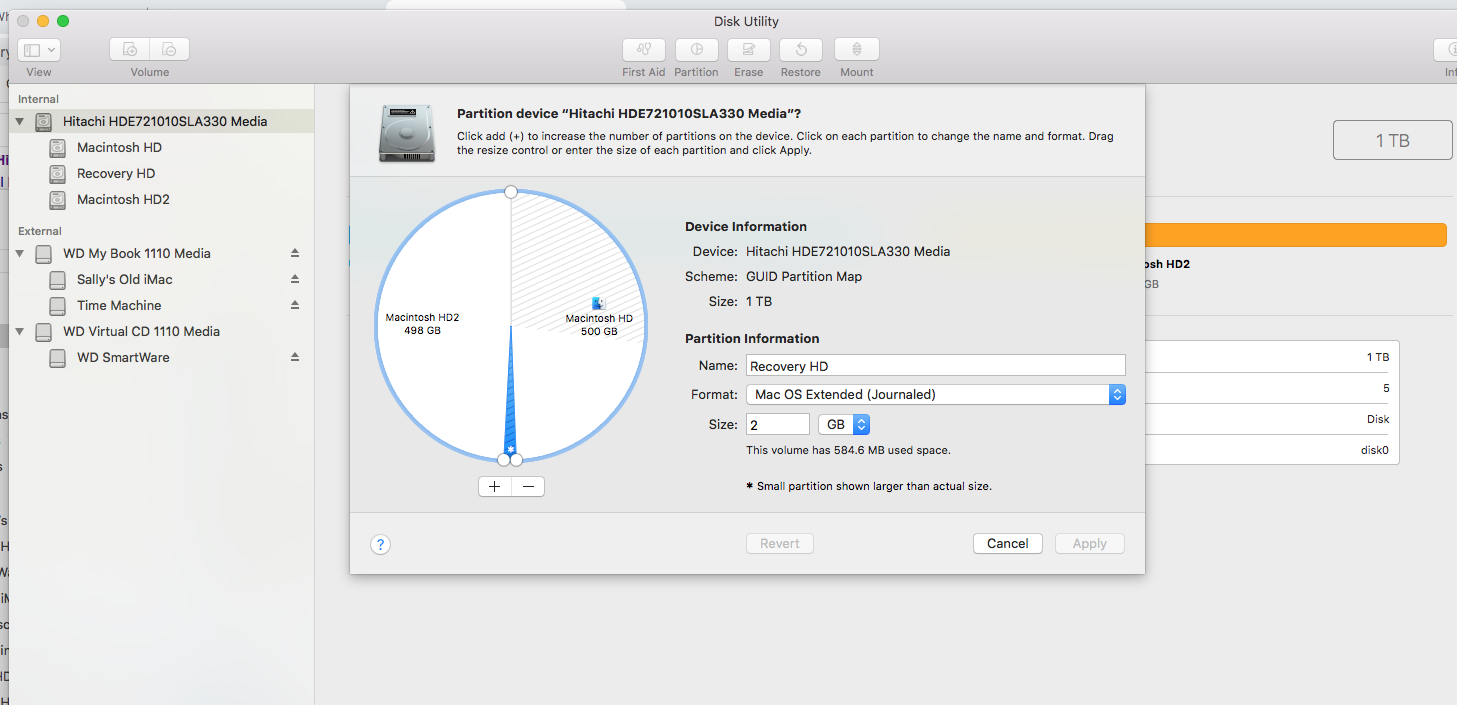Select Macintosh HD2 volume in sidebar
The width and height of the screenshot is (1457, 705).
tap(123, 199)
